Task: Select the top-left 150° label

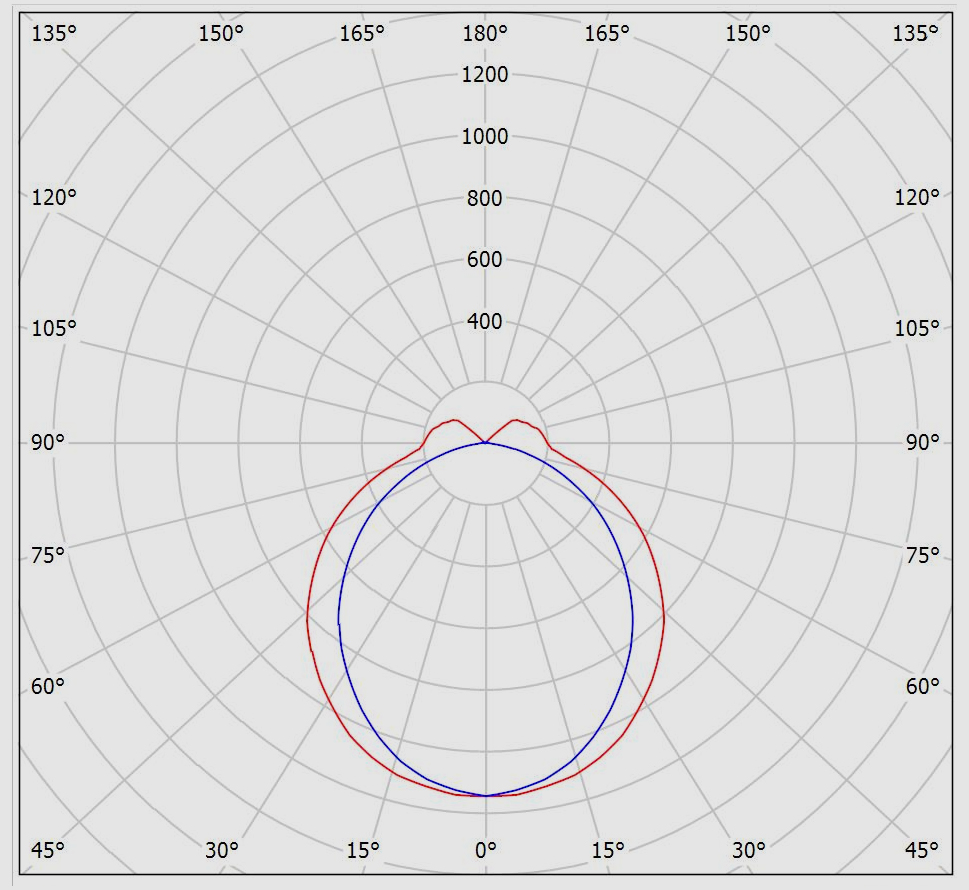Action: 221,34
